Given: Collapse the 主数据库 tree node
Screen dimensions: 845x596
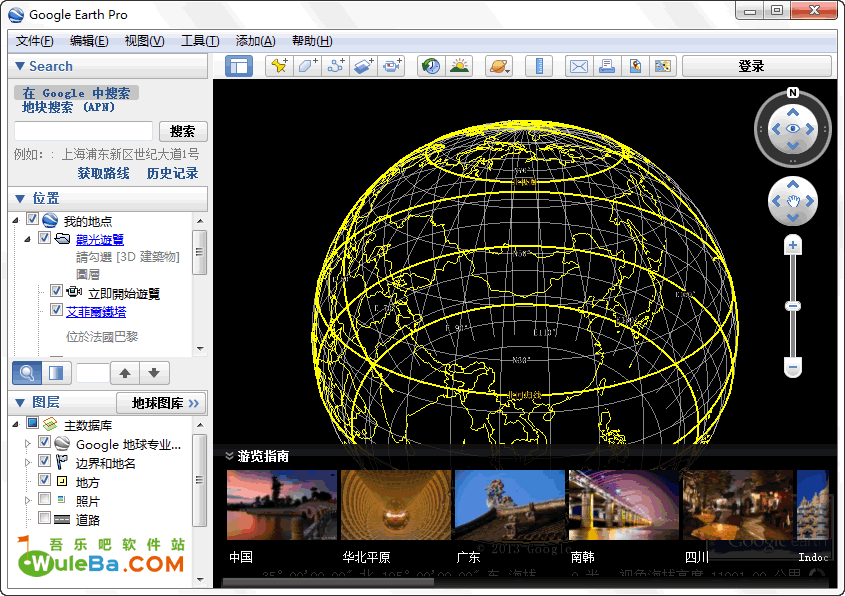Looking at the screenshot, I should click(16, 425).
